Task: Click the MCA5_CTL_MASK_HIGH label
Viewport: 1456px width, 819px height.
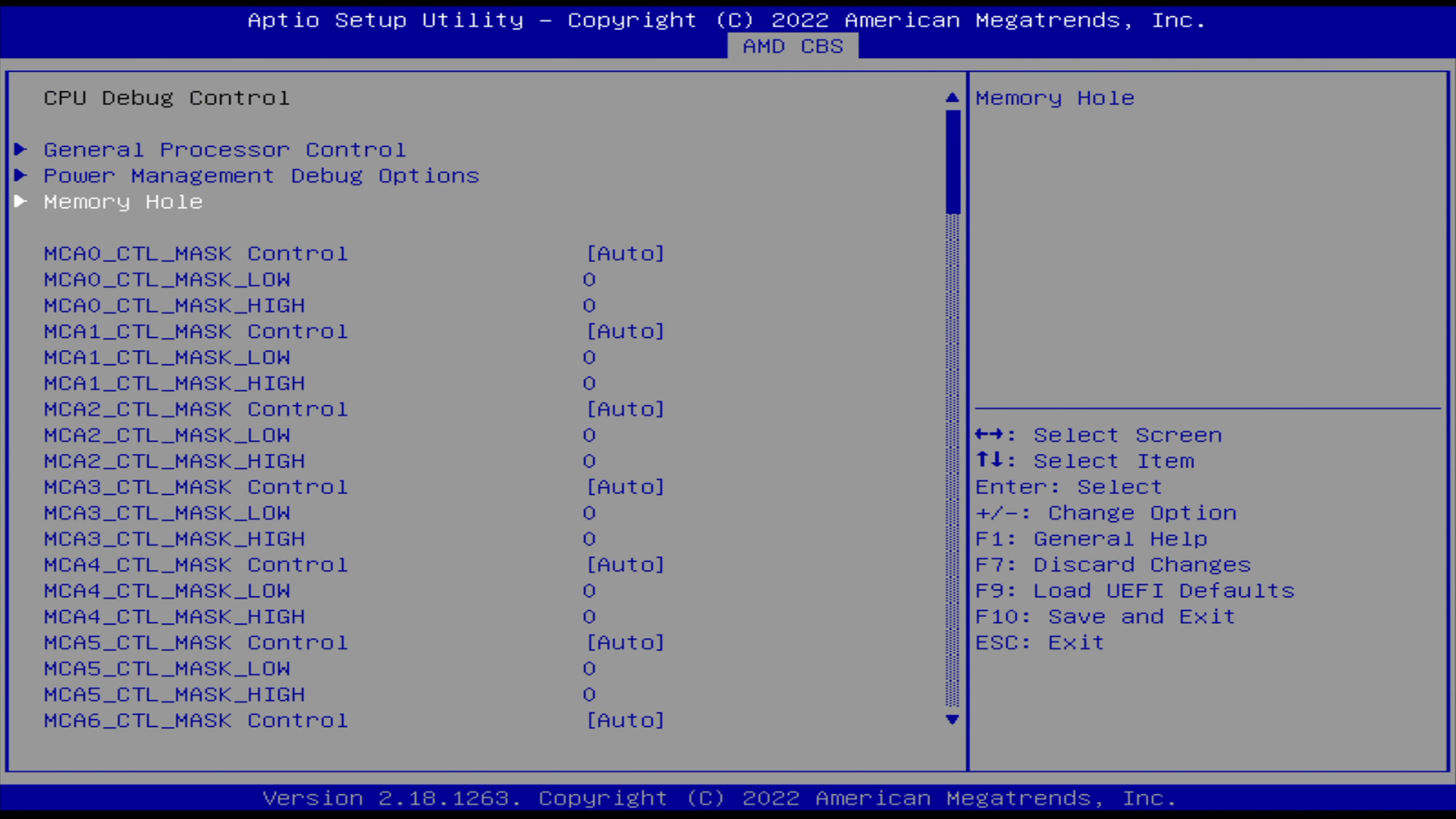Action: [x=175, y=695]
